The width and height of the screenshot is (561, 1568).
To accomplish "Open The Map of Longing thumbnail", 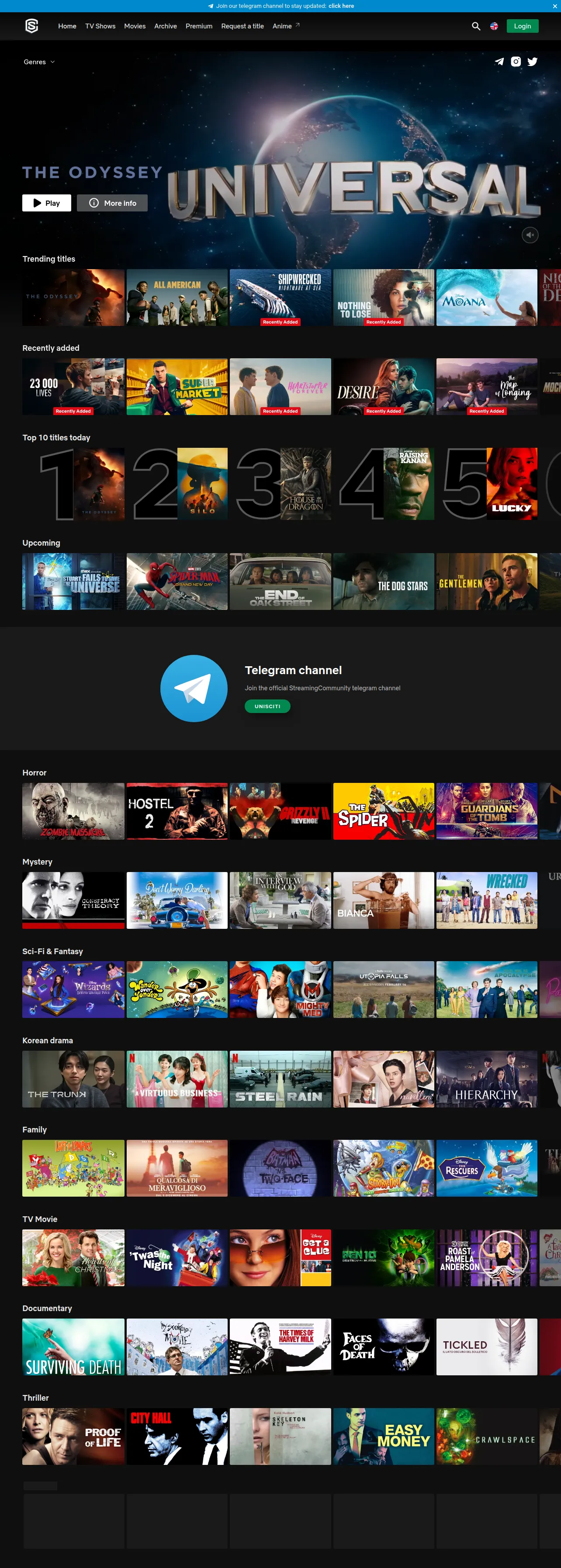I will pyautogui.click(x=487, y=387).
